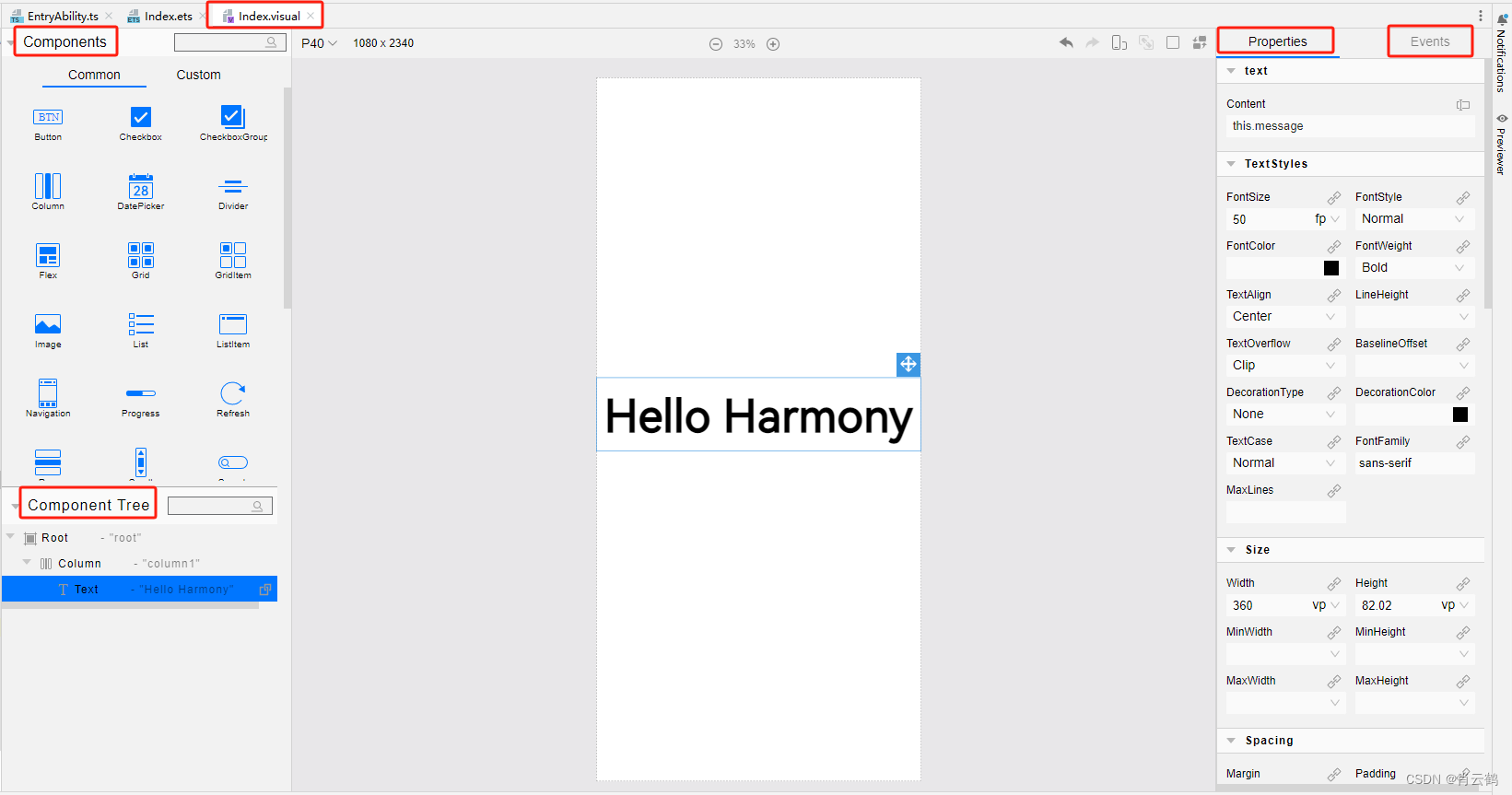1512x795 pixels.
Task: Select the Column component in palette
Action: point(48,192)
